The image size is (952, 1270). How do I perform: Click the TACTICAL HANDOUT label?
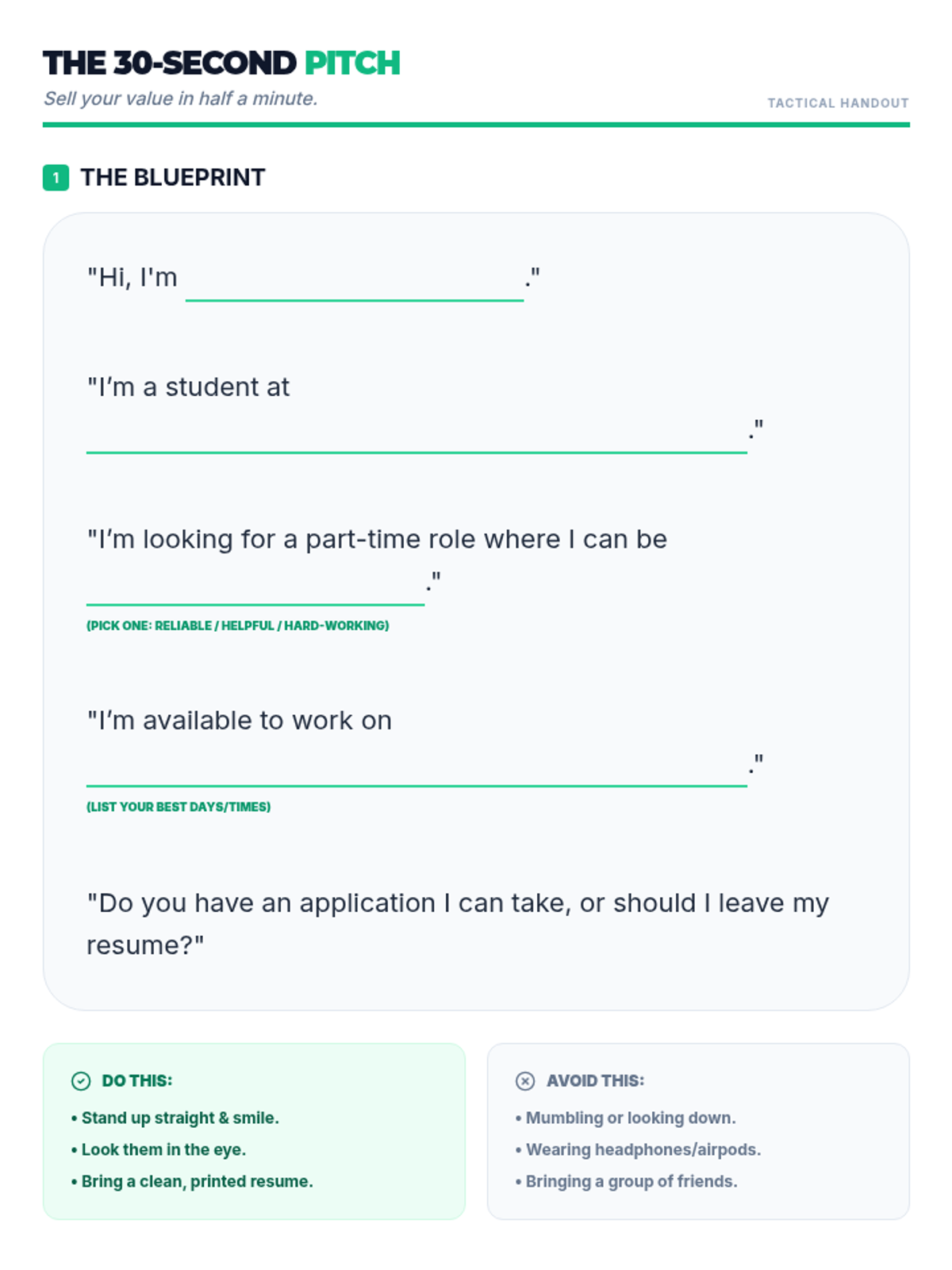point(838,103)
